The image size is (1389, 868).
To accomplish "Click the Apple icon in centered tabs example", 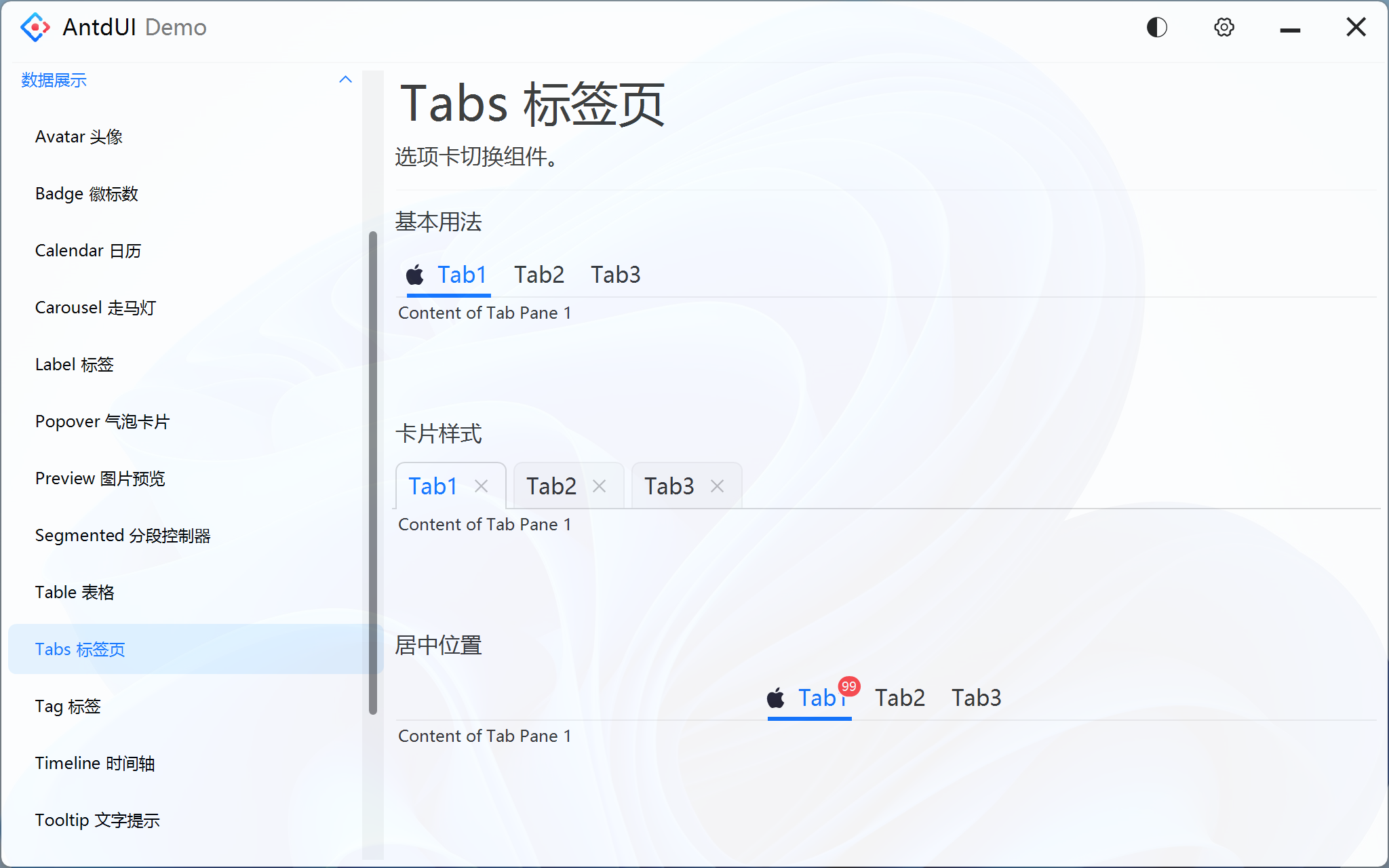I will (x=776, y=697).
